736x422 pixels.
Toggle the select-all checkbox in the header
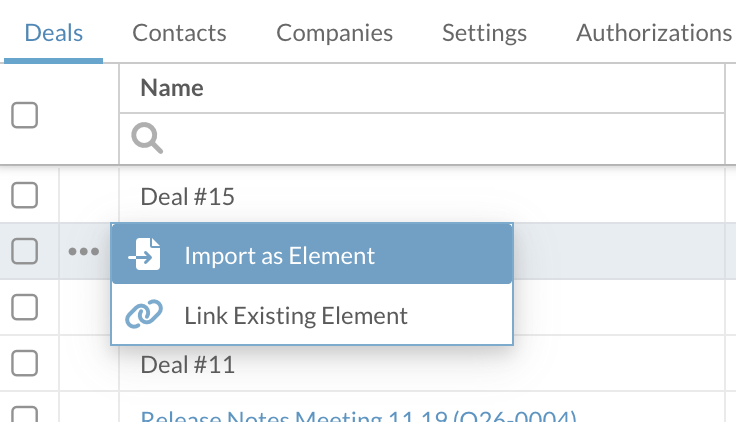click(24, 116)
